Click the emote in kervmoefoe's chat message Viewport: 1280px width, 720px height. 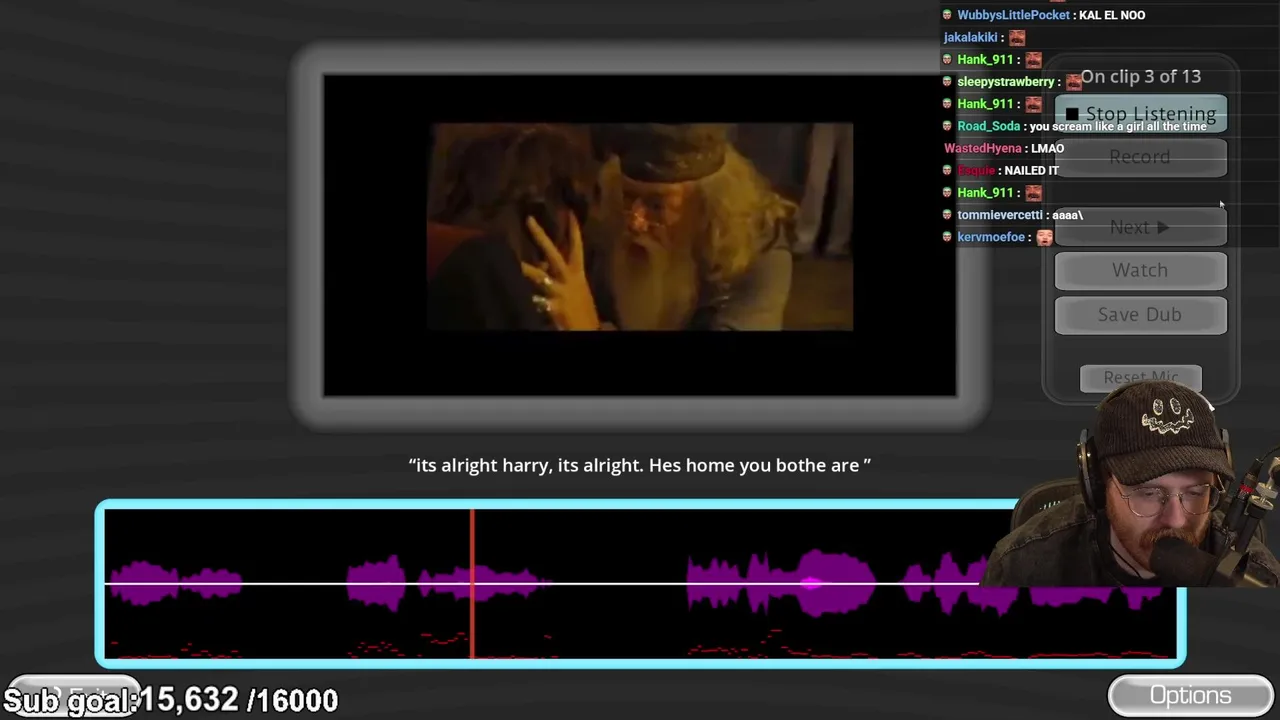click(x=1044, y=237)
